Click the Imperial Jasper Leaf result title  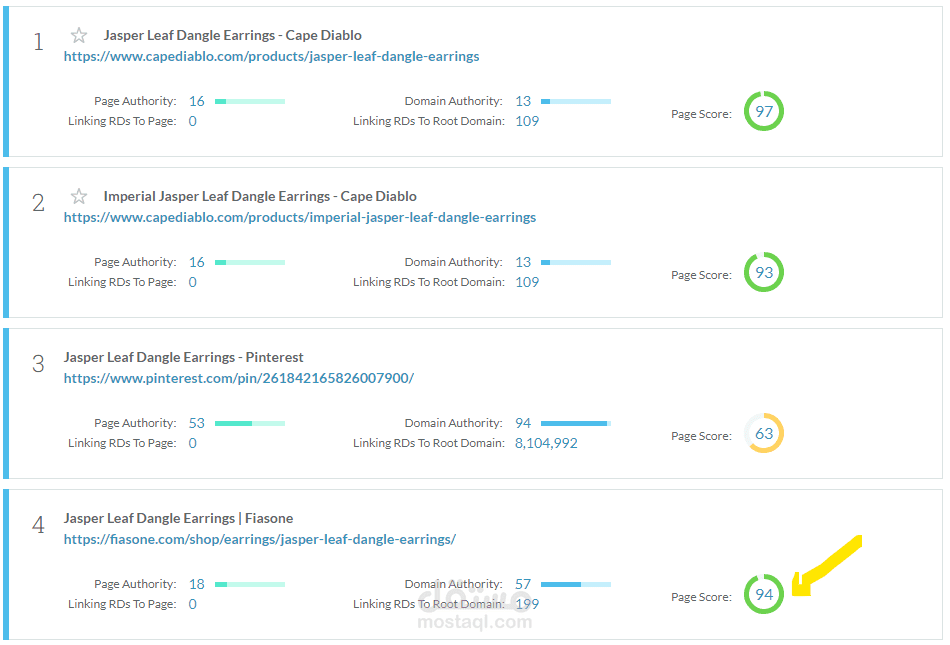pyautogui.click(x=260, y=196)
